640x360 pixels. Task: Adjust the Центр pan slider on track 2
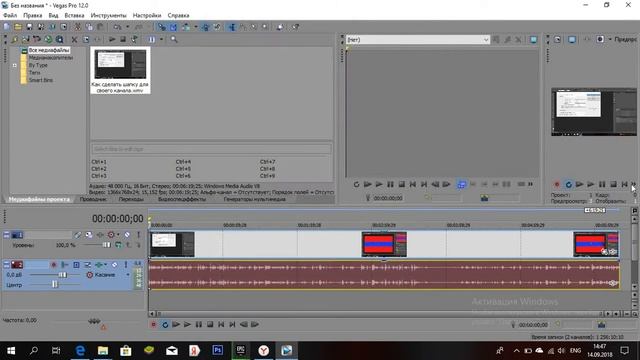pos(55,285)
